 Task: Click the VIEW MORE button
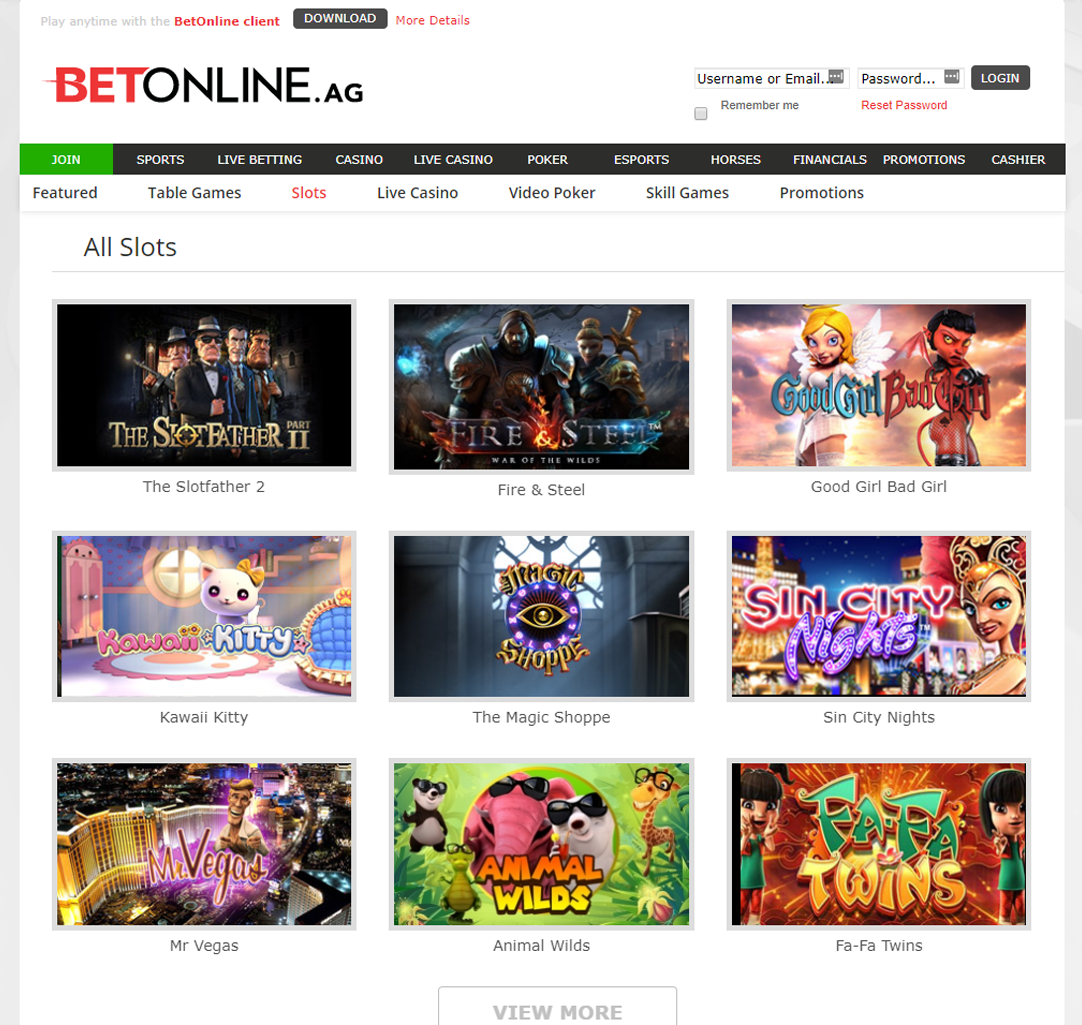(558, 1006)
